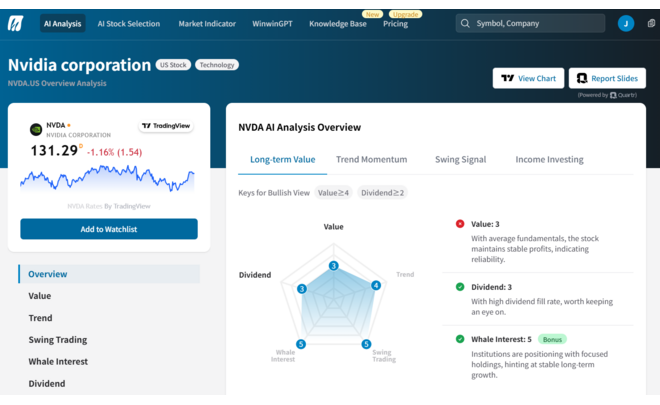
Task: Click the search magnifier icon
Action: pos(465,23)
